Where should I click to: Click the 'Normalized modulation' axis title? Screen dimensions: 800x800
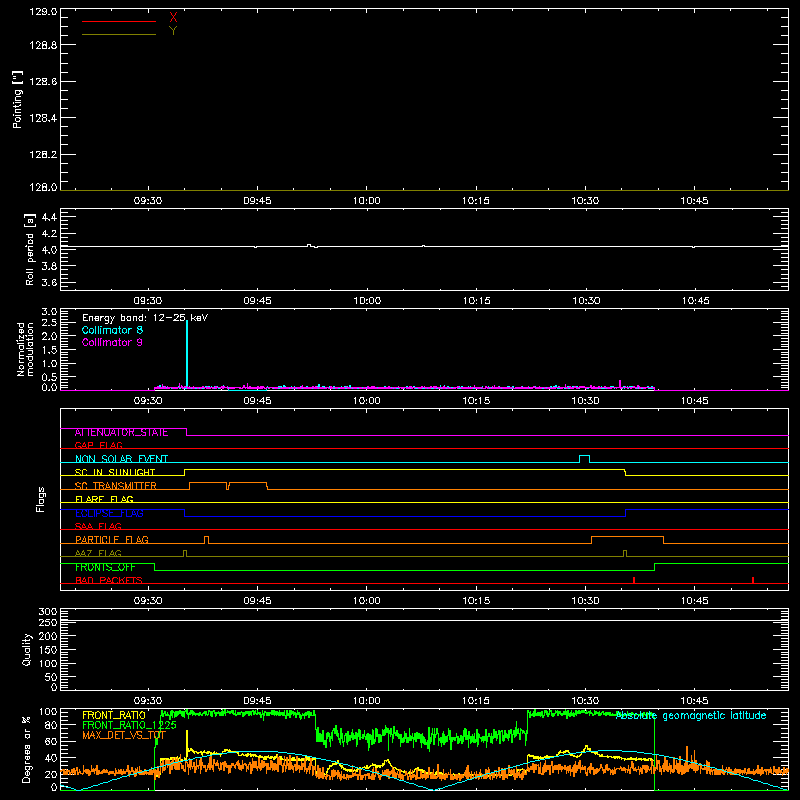(x=25, y=349)
